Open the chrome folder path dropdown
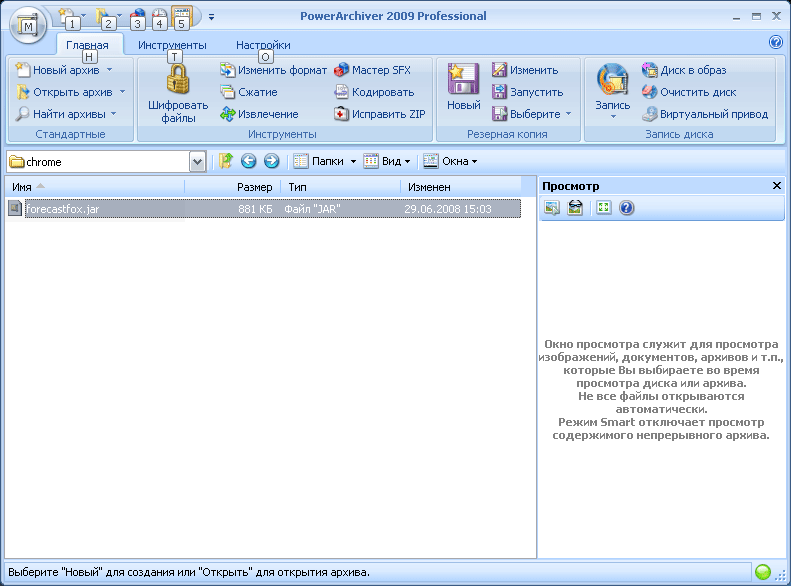The width and height of the screenshot is (791, 586). pyautogui.click(x=197, y=162)
